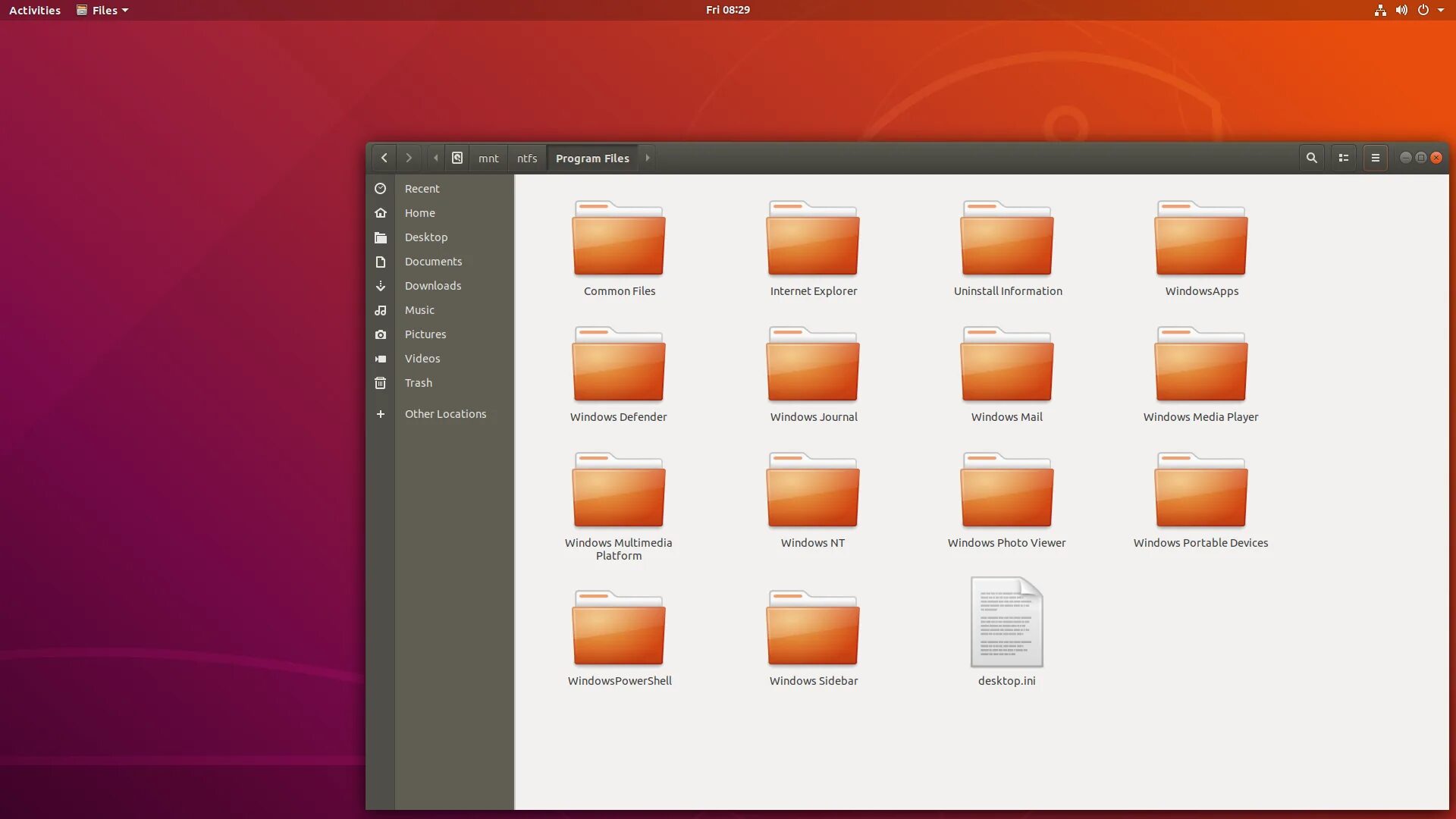Open Trash from the sidebar
The height and width of the screenshot is (819, 1456).
coord(418,383)
